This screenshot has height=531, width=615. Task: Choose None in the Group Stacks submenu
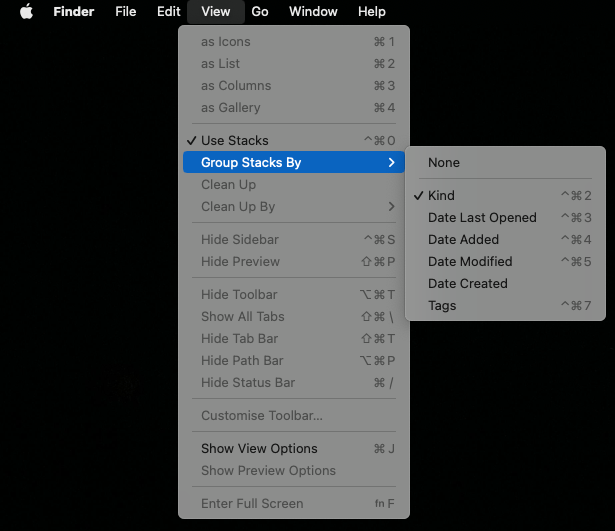point(444,162)
